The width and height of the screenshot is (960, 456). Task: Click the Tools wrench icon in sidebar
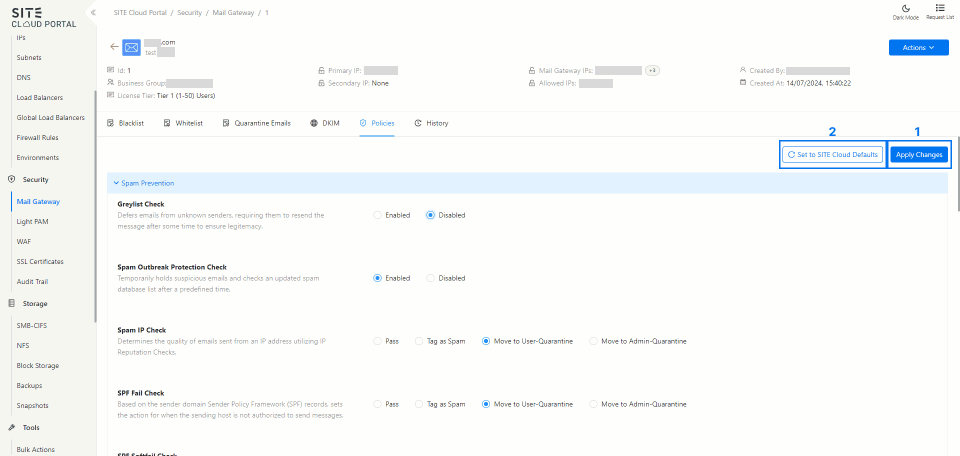[11, 427]
